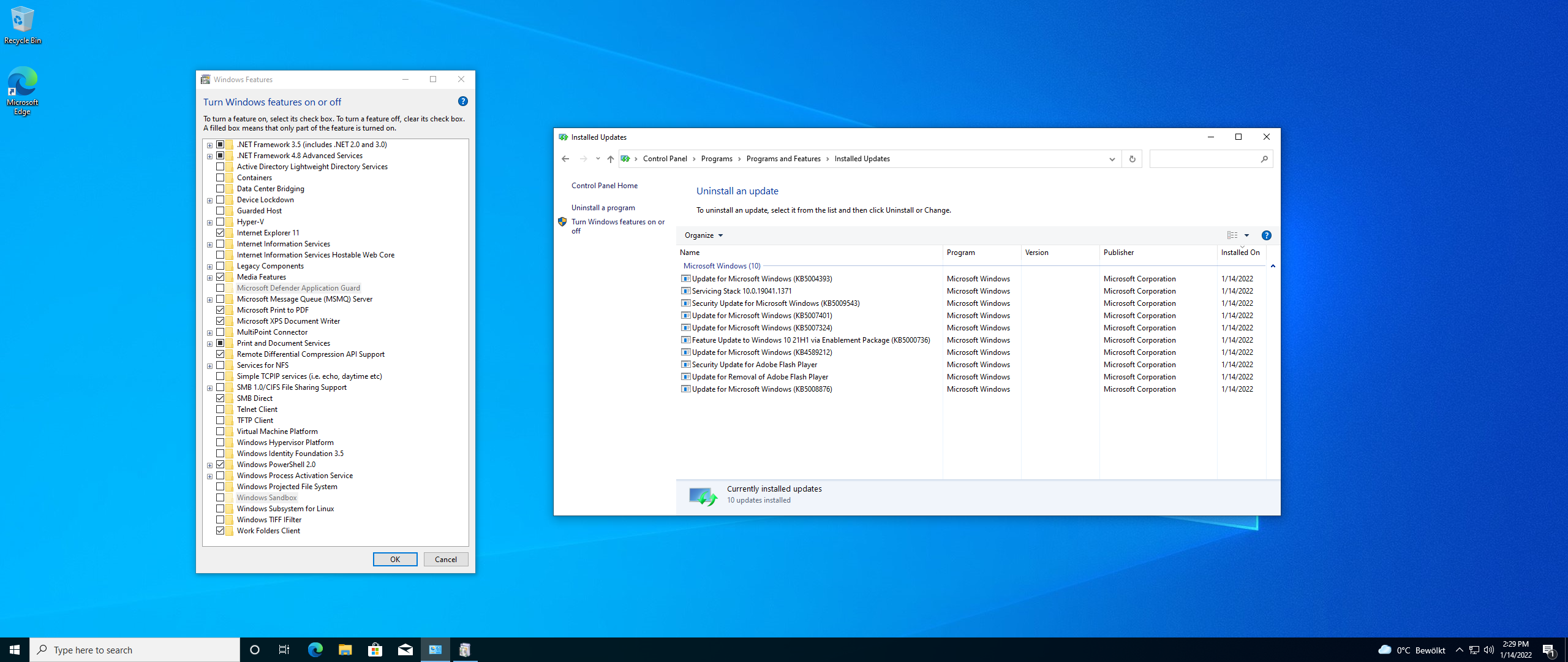Sort by the Name column header
The height and width of the screenshot is (662, 1568).
(810, 253)
